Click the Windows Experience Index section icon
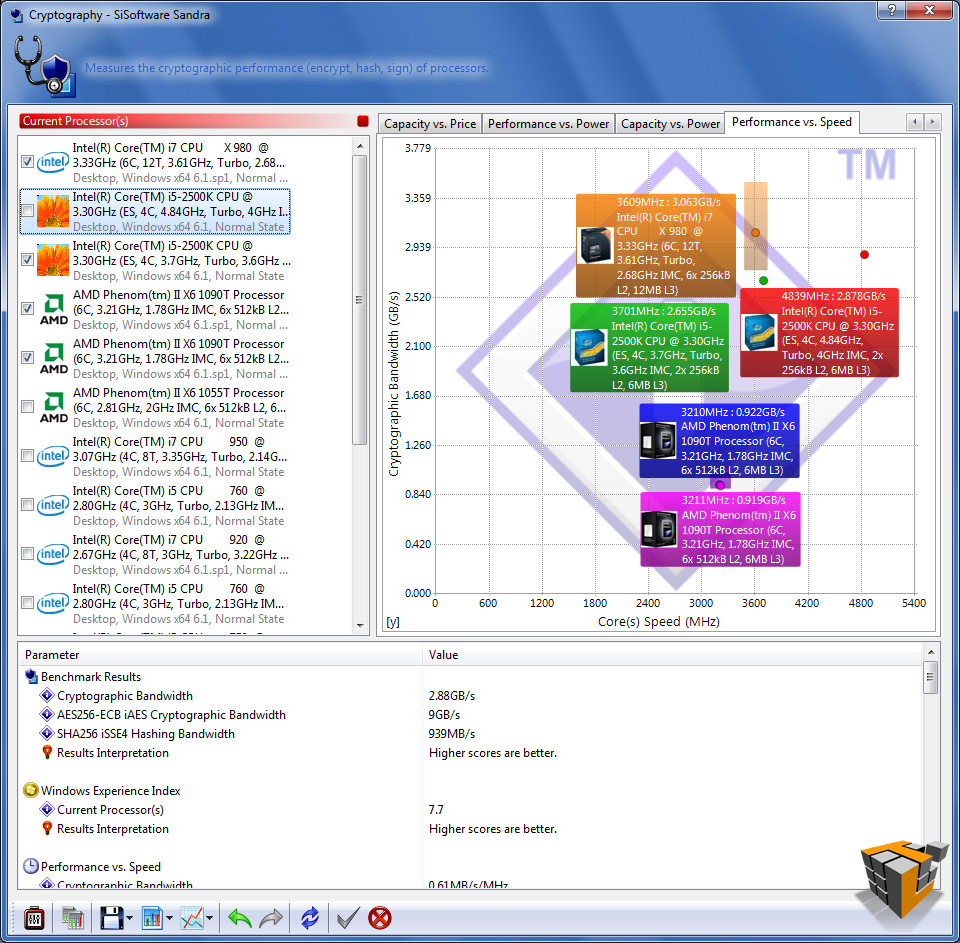Screen dimensions: 960x943 [31, 791]
